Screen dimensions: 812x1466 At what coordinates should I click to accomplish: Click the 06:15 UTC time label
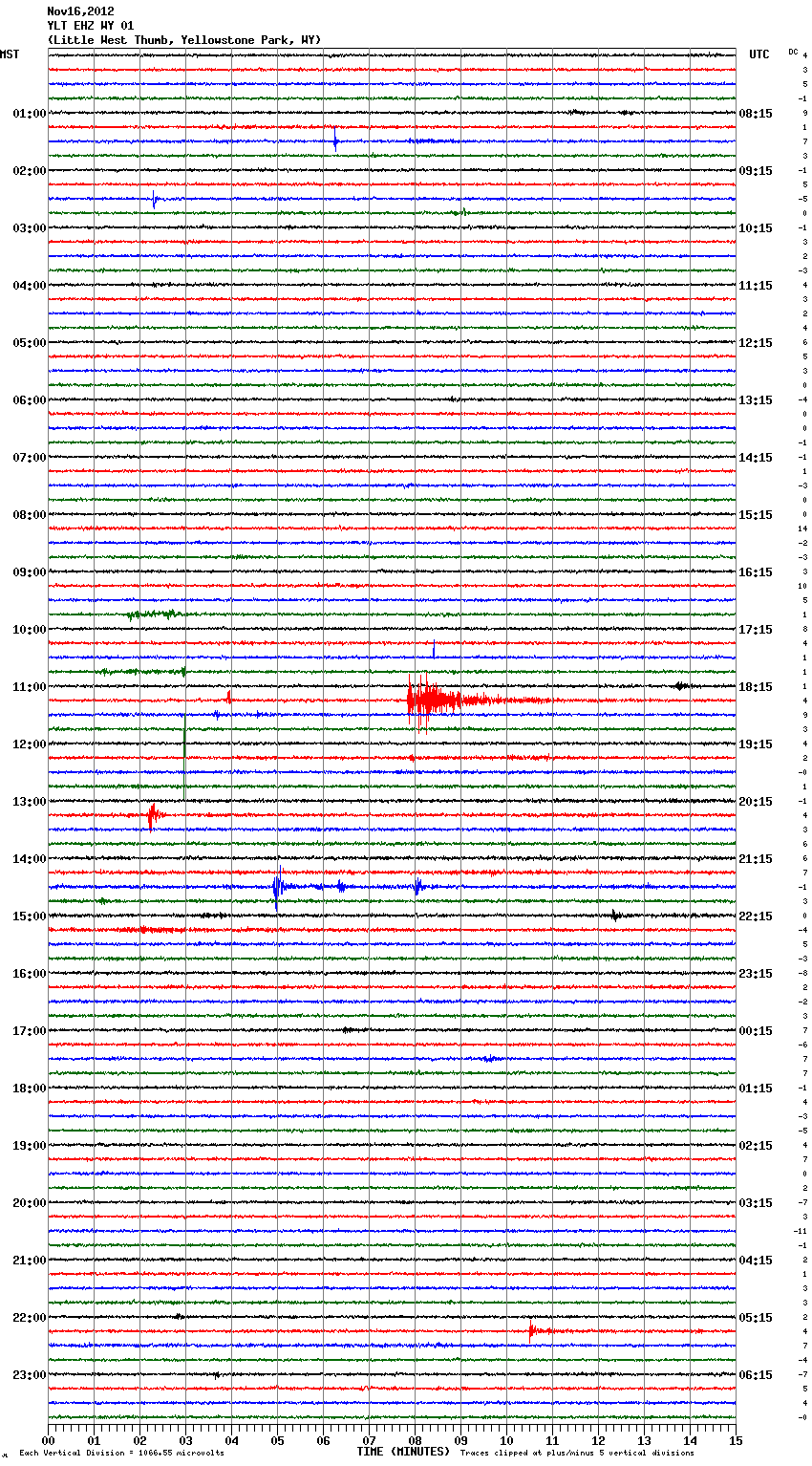756,1375
